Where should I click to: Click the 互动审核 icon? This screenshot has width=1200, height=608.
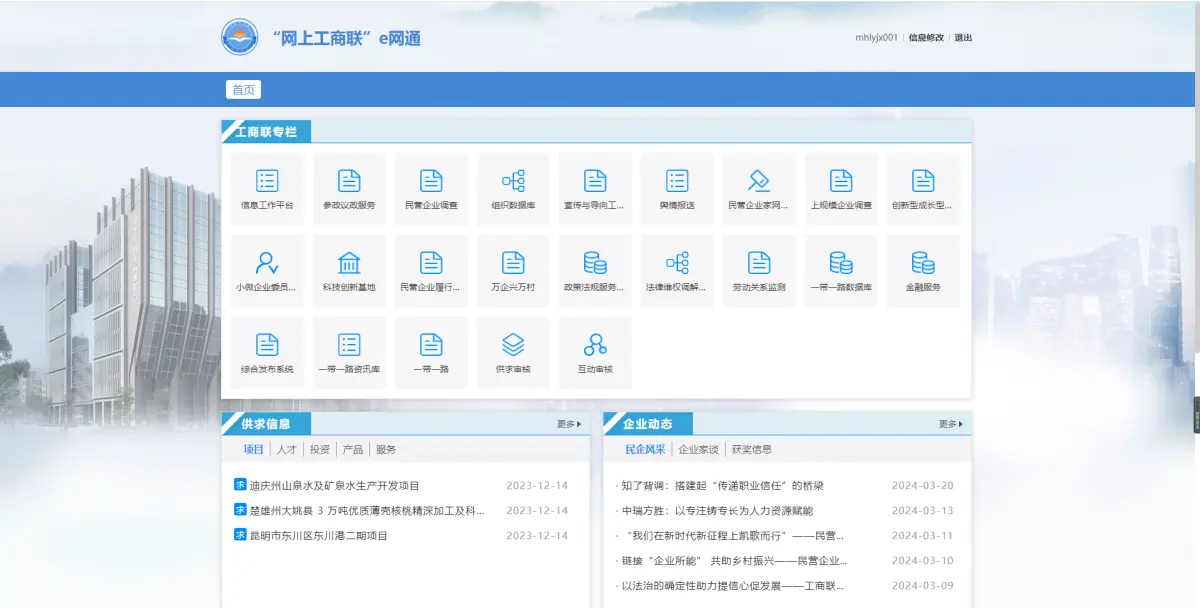click(x=595, y=345)
